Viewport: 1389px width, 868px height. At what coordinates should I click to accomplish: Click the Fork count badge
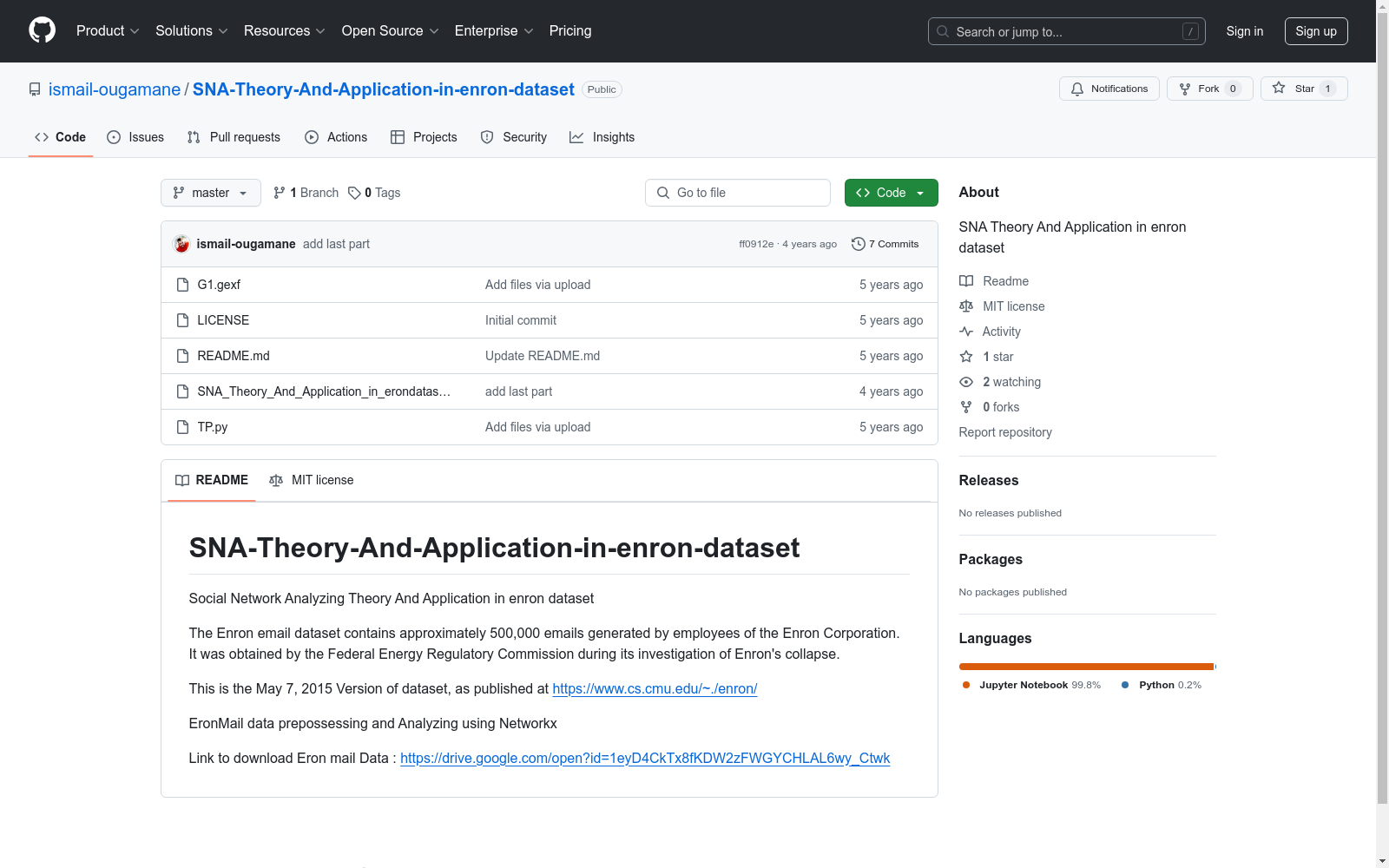click(x=1233, y=89)
